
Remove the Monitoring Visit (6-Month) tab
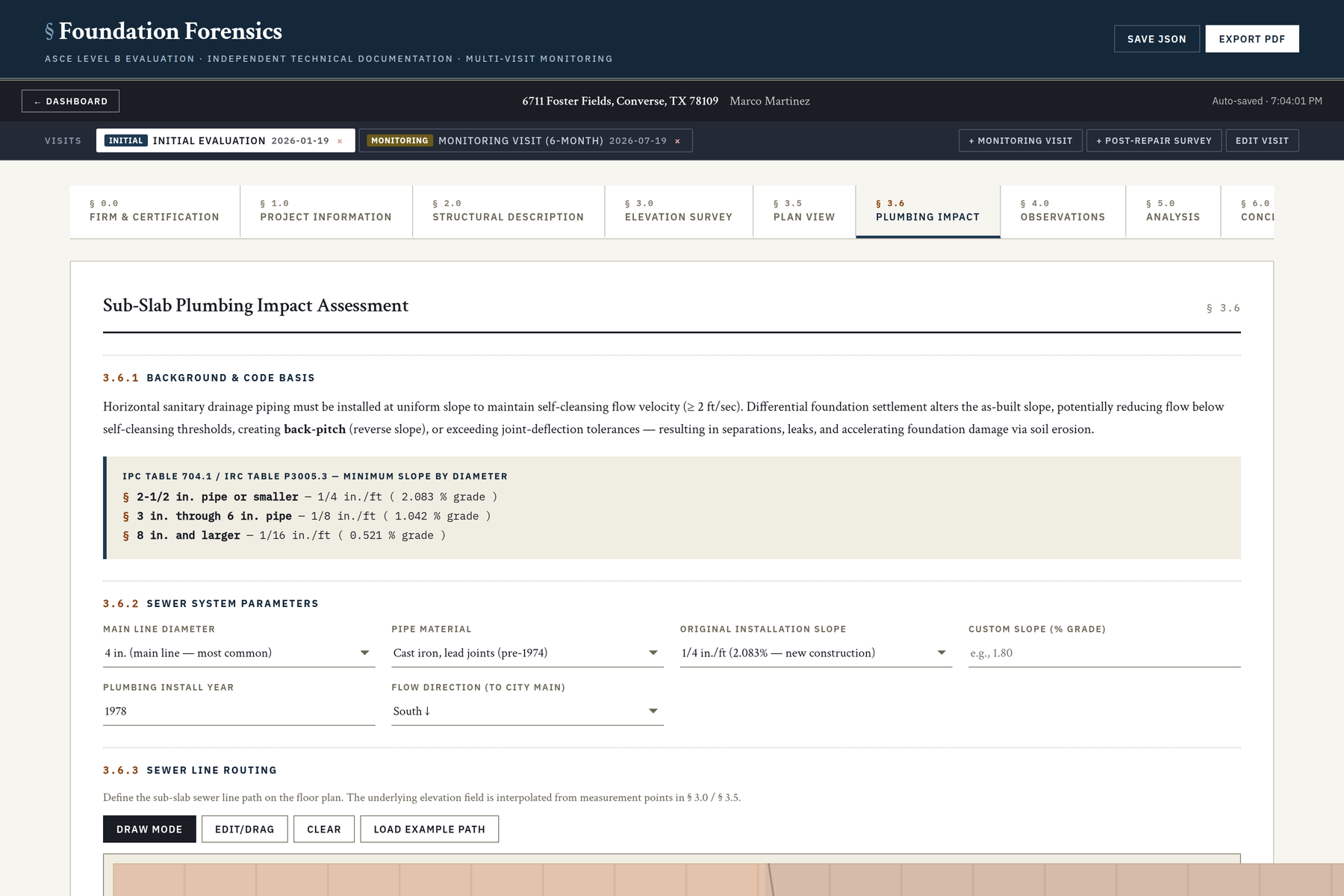677,141
